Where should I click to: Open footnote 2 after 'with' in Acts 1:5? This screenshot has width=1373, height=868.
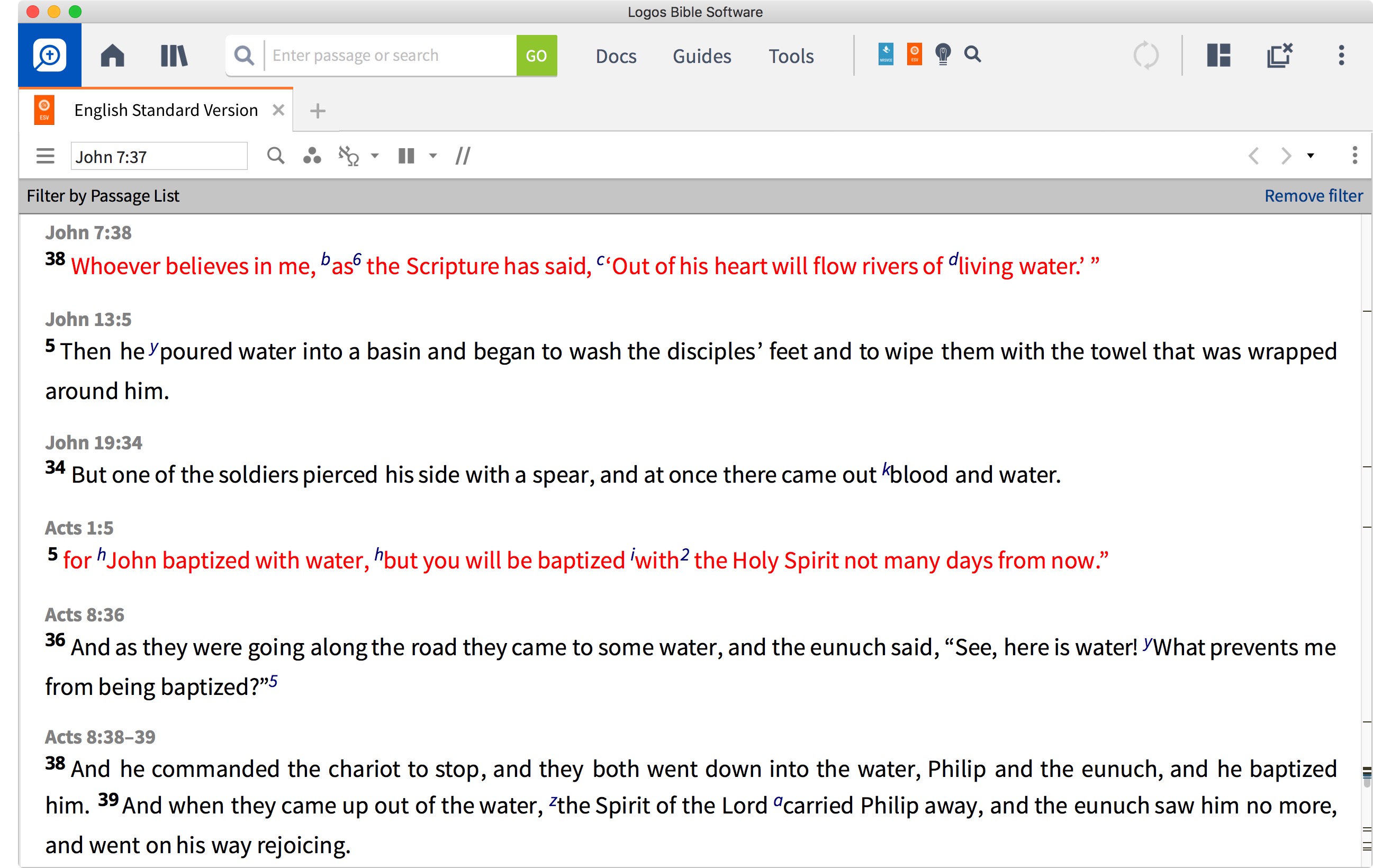tap(685, 554)
